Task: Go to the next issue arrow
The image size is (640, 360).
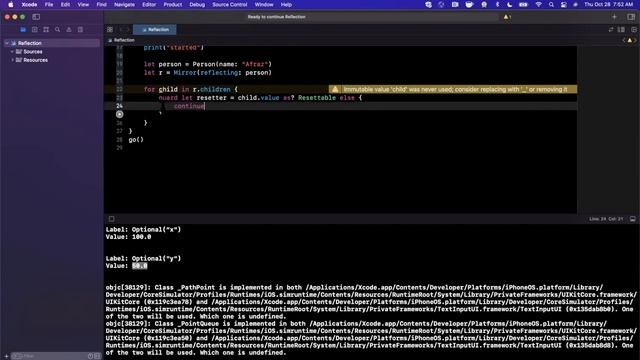Action: tap(635, 40)
